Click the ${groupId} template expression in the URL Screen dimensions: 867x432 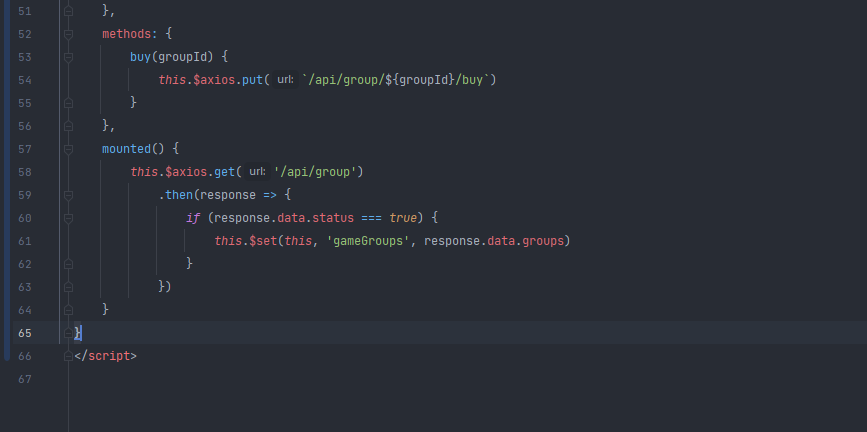coord(420,80)
